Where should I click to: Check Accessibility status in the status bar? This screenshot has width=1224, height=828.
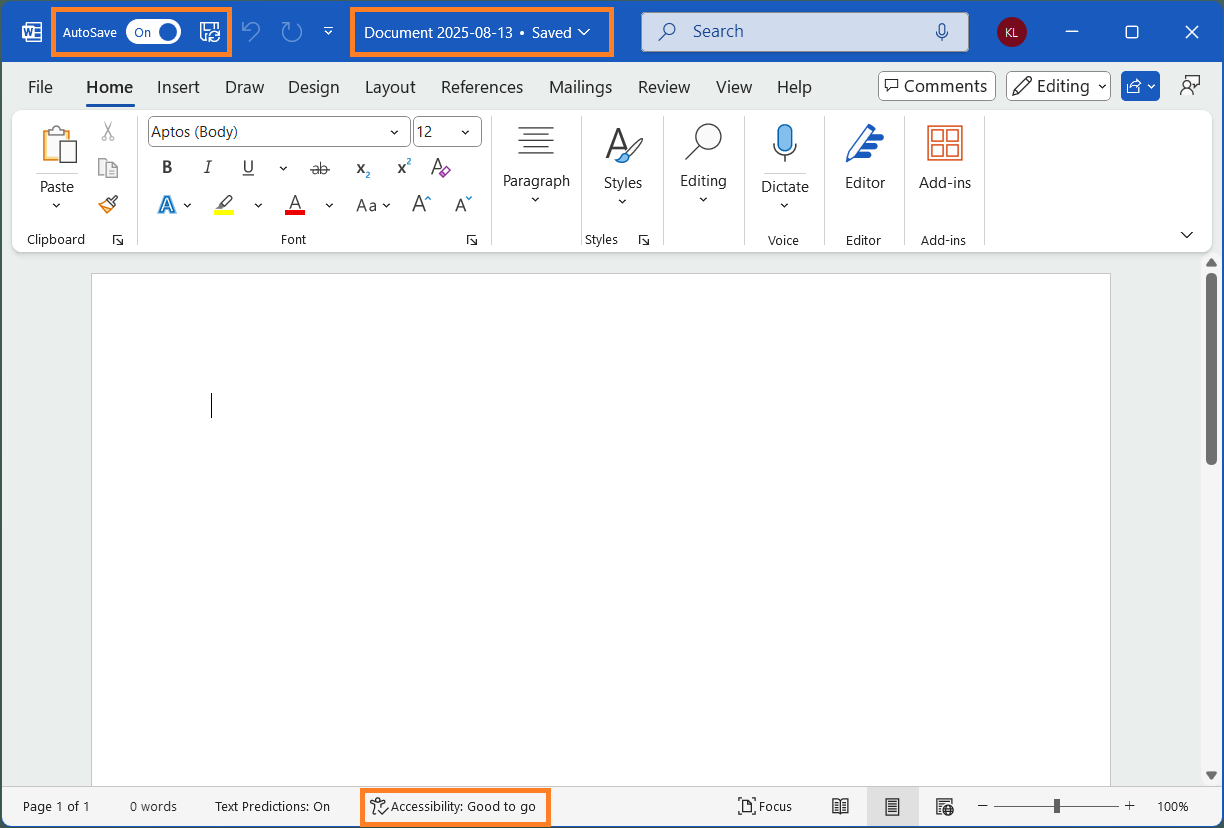pyautogui.click(x=455, y=806)
